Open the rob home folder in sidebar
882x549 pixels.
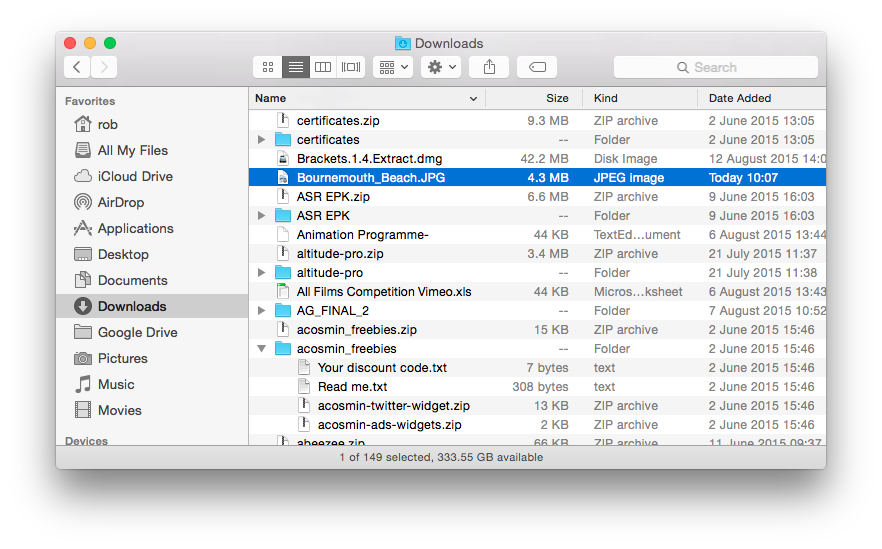(152, 124)
